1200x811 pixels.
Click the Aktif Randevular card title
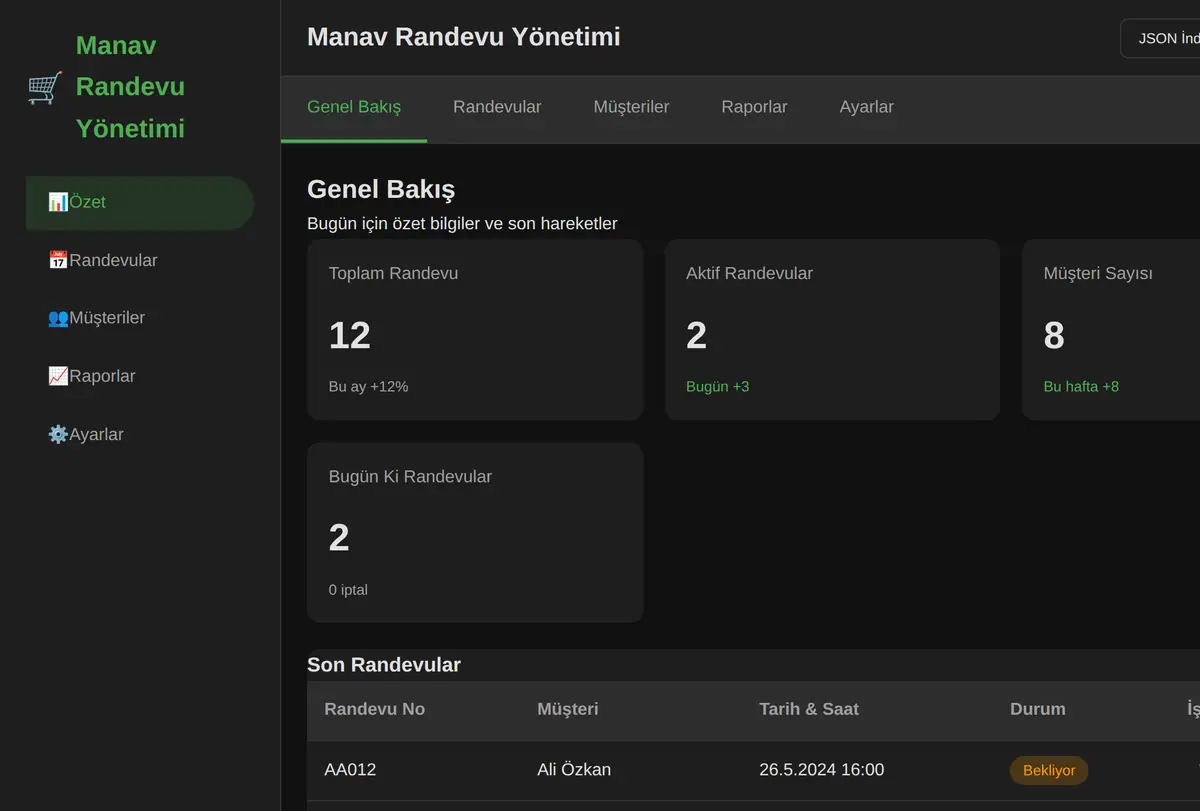749,273
